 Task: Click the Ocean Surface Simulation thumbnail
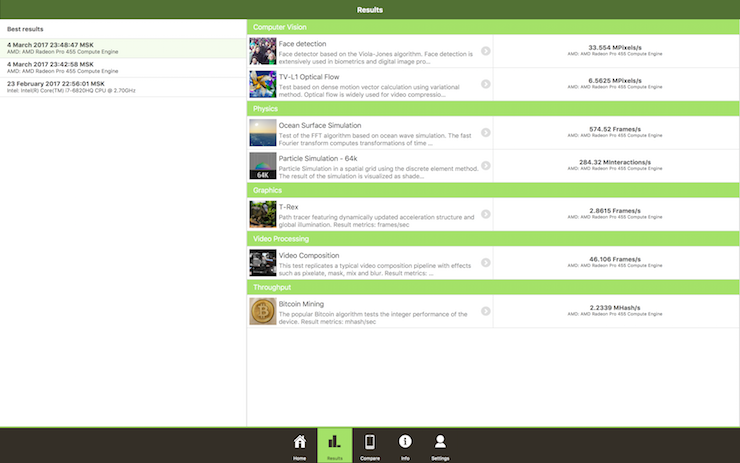263,133
